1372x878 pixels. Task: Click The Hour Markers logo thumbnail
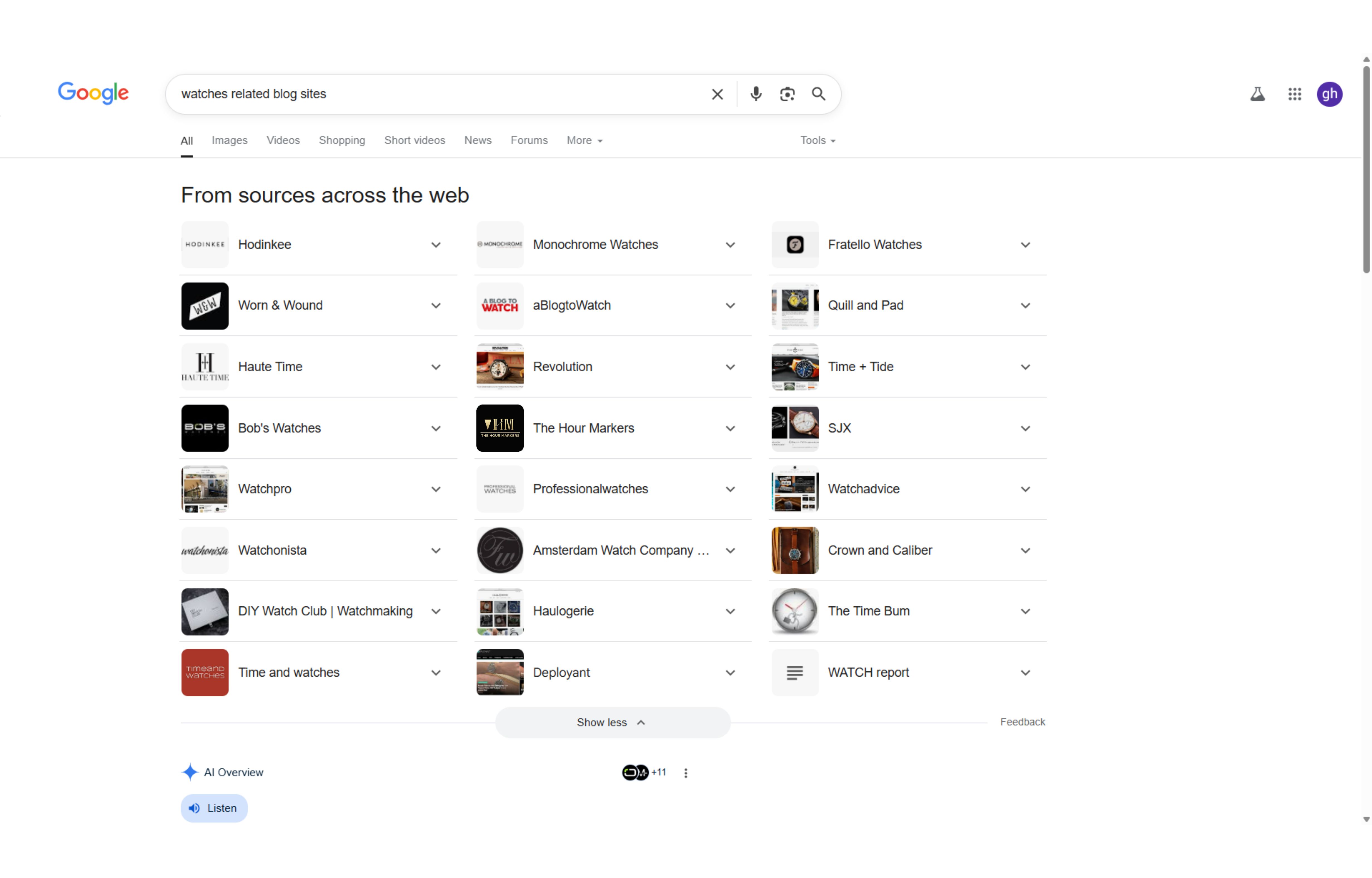point(500,428)
